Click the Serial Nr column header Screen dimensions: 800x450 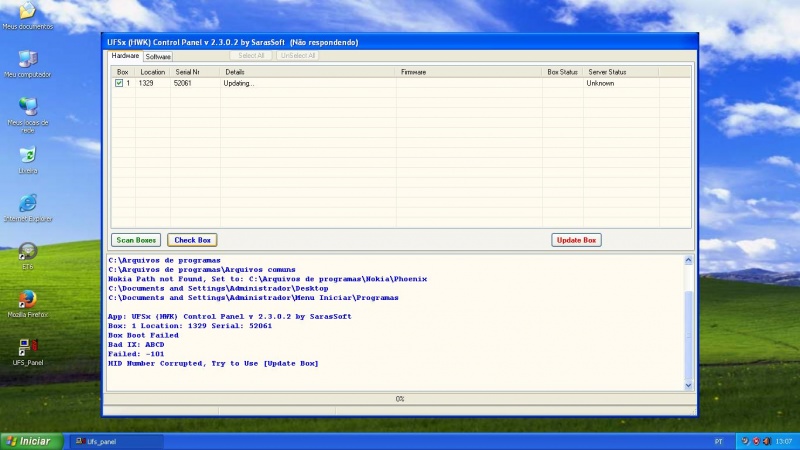click(x=194, y=72)
